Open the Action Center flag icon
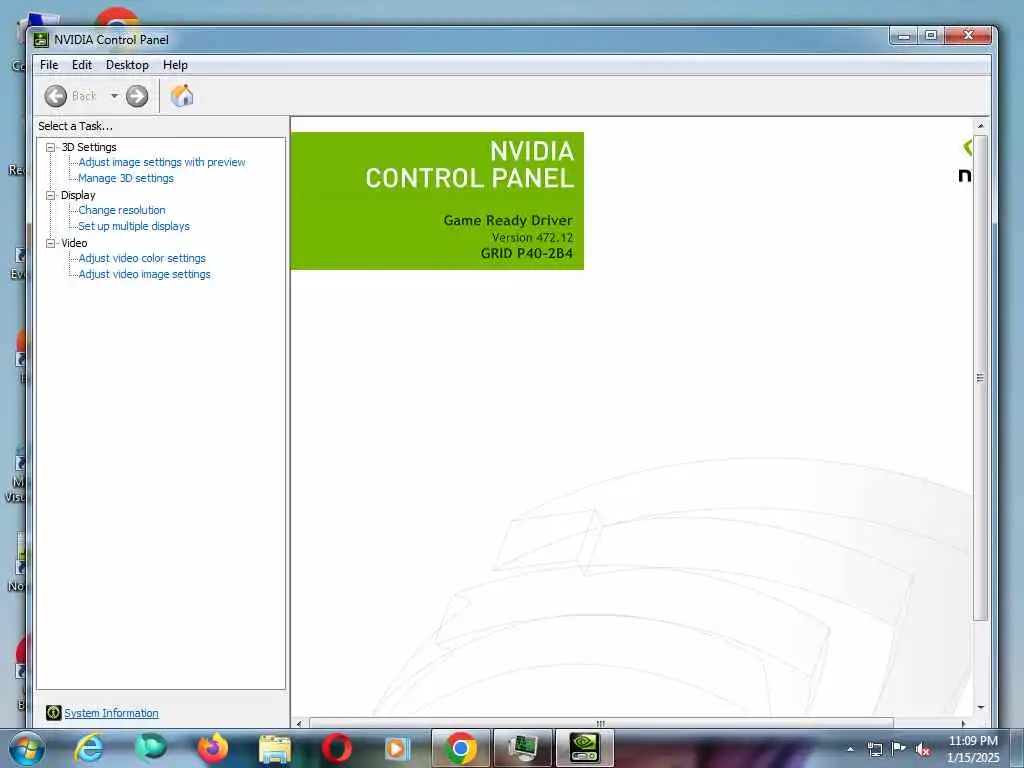Image resolution: width=1024 pixels, height=768 pixels. [899, 749]
